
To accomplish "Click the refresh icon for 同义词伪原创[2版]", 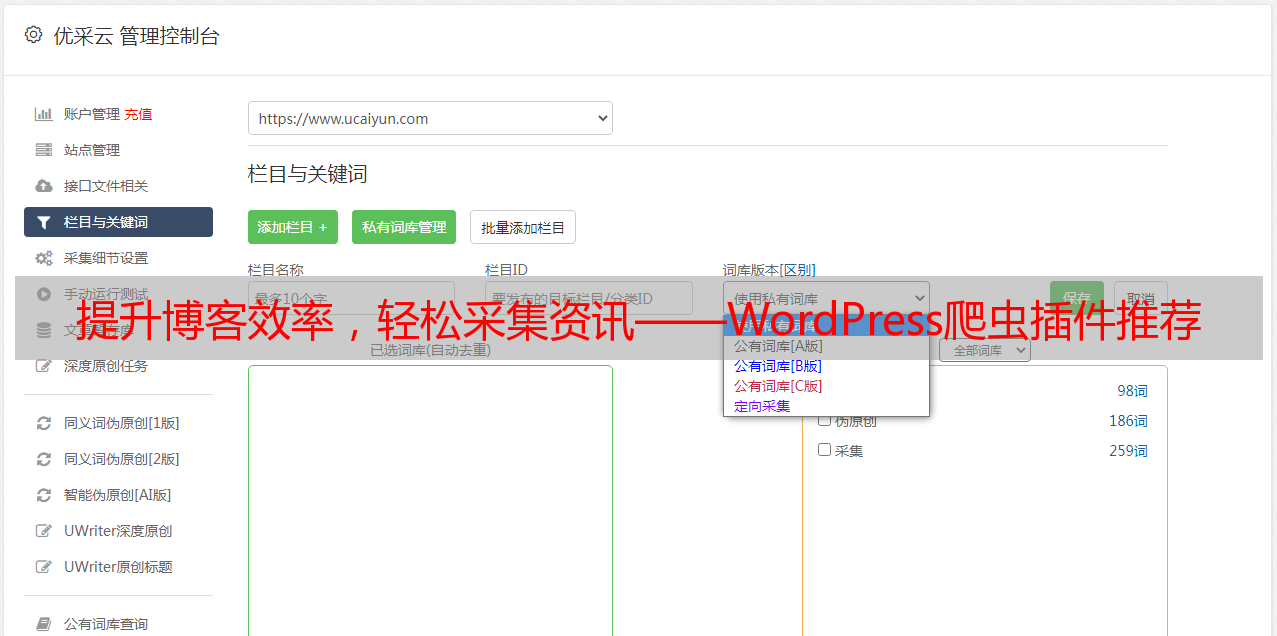I will (x=44, y=459).
